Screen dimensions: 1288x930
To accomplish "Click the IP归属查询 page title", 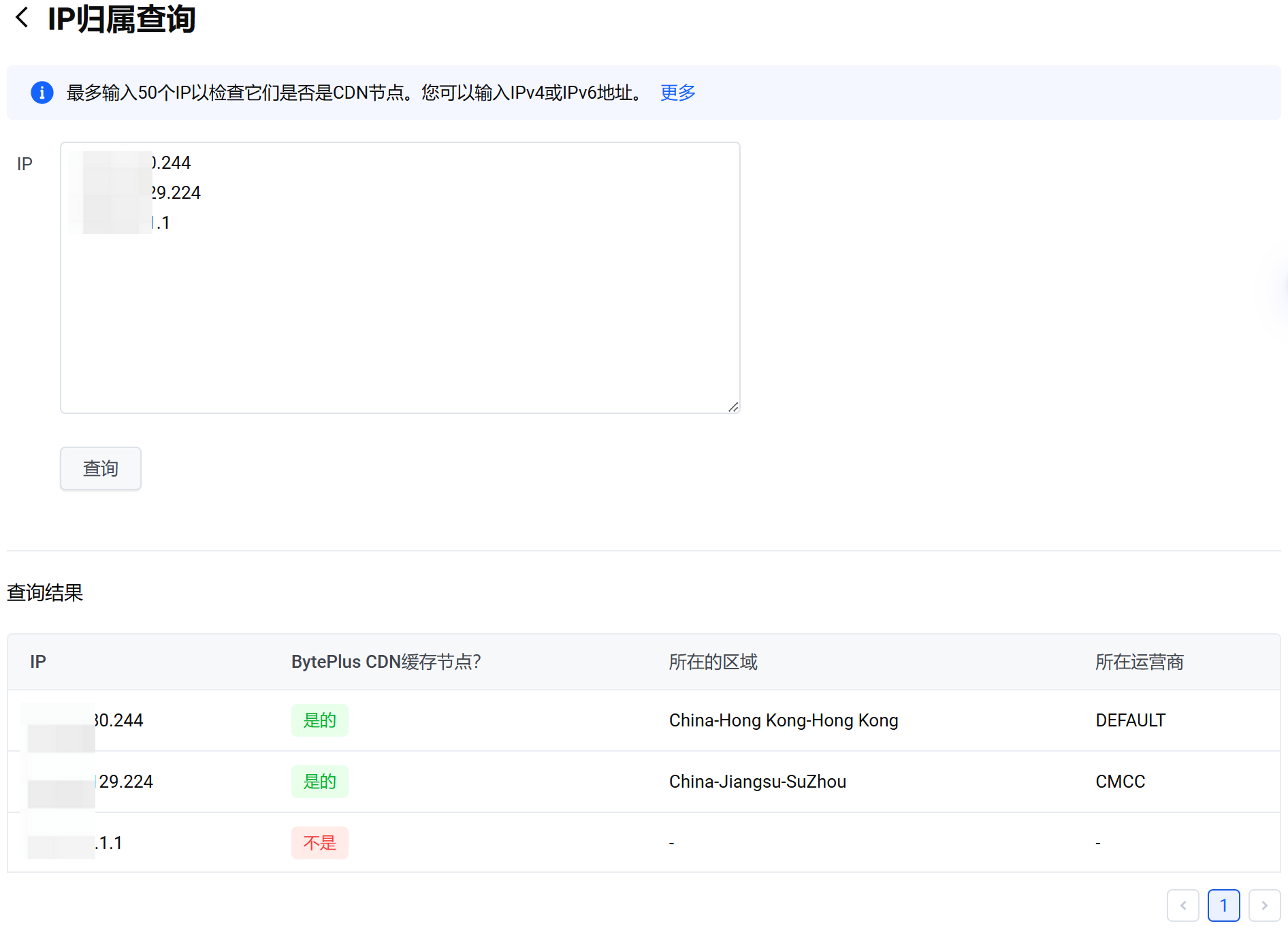I will [122, 18].
